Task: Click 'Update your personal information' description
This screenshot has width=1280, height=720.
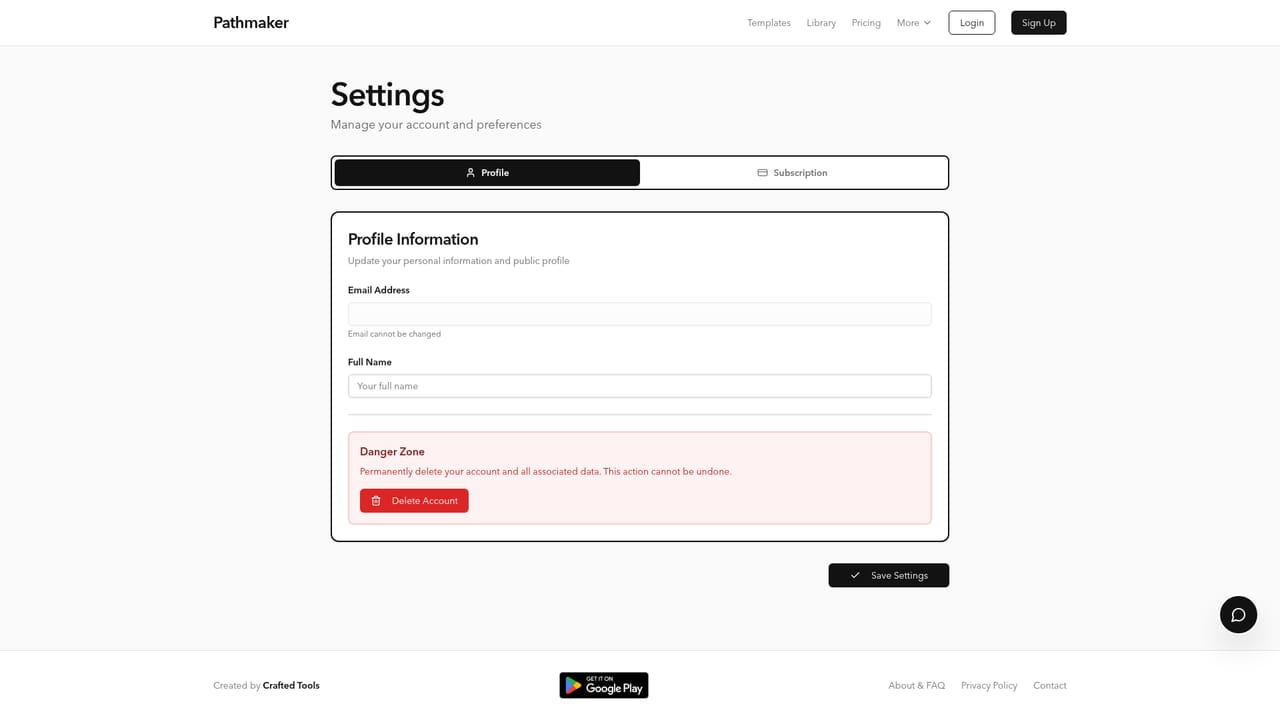Action: click(459, 261)
